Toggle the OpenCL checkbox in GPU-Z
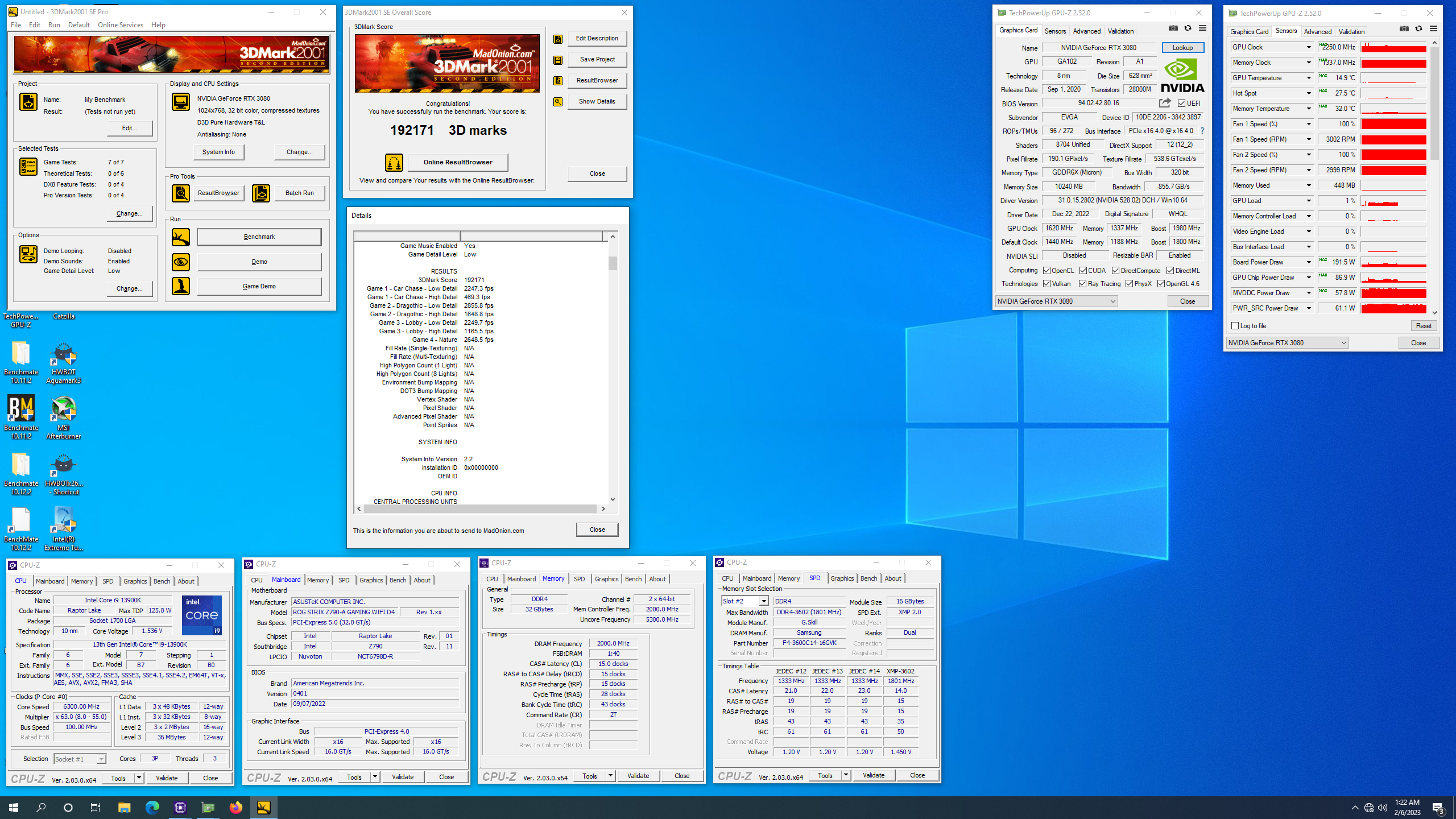1456x819 pixels. (1046, 271)
